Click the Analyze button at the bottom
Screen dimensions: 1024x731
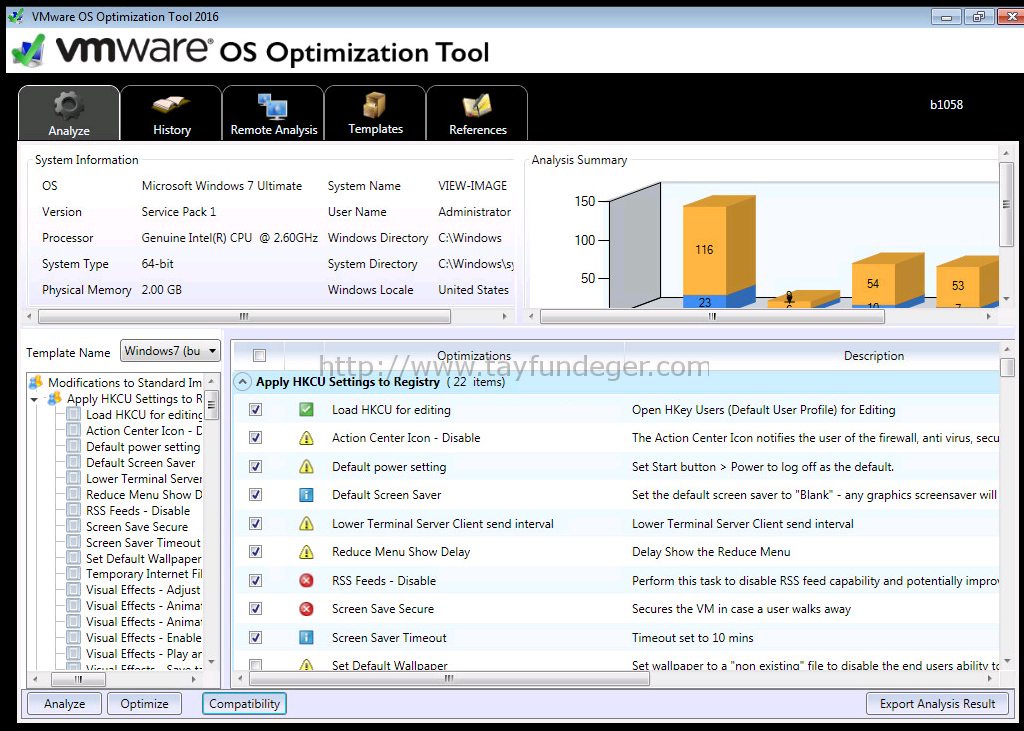pyautogui.click(x=65, y=704)
